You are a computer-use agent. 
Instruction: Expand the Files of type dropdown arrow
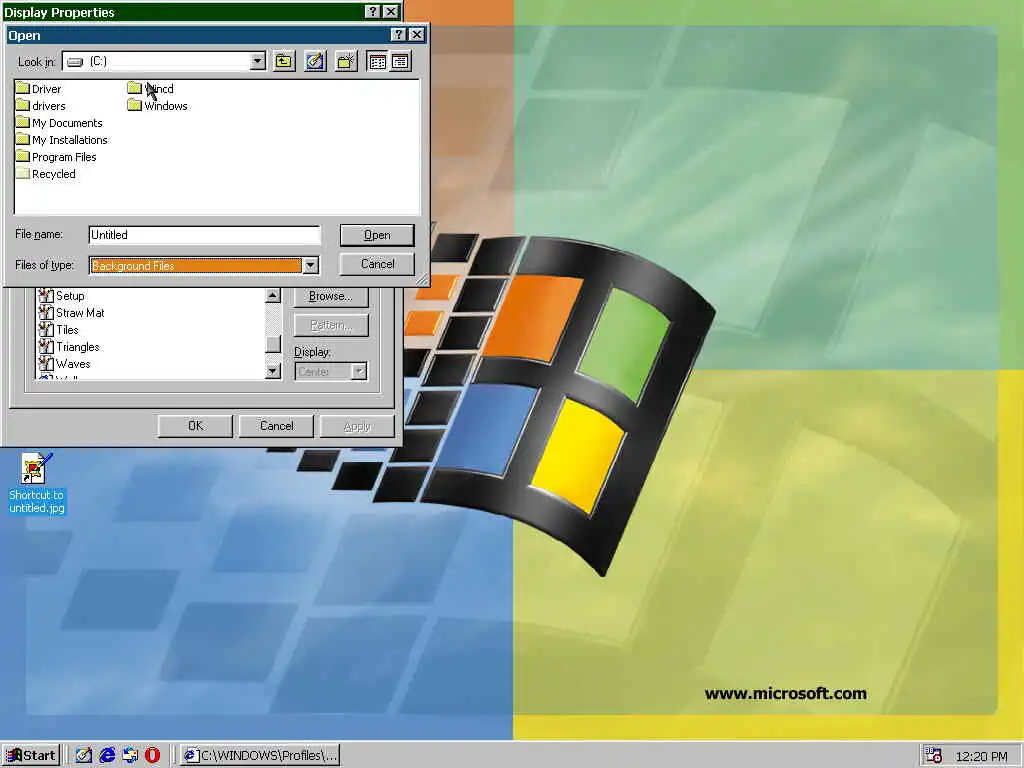pyautogui.click(x=311, y=265)
